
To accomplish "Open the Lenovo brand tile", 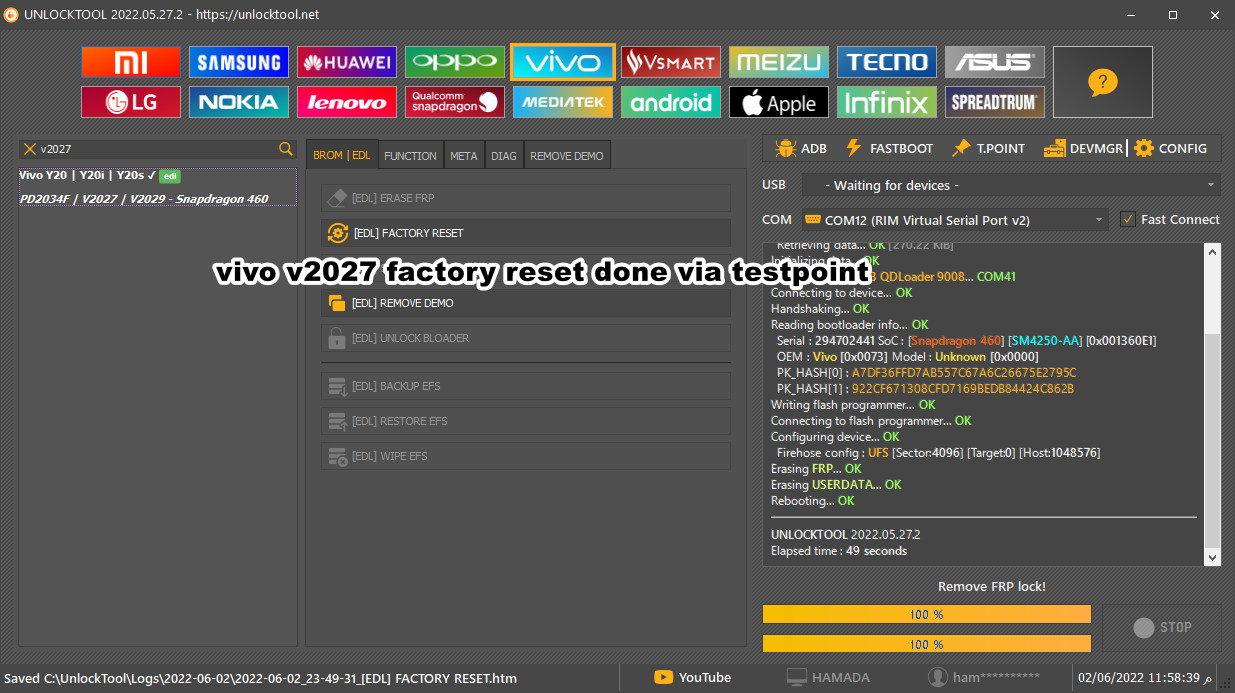I will pos(347,102).
